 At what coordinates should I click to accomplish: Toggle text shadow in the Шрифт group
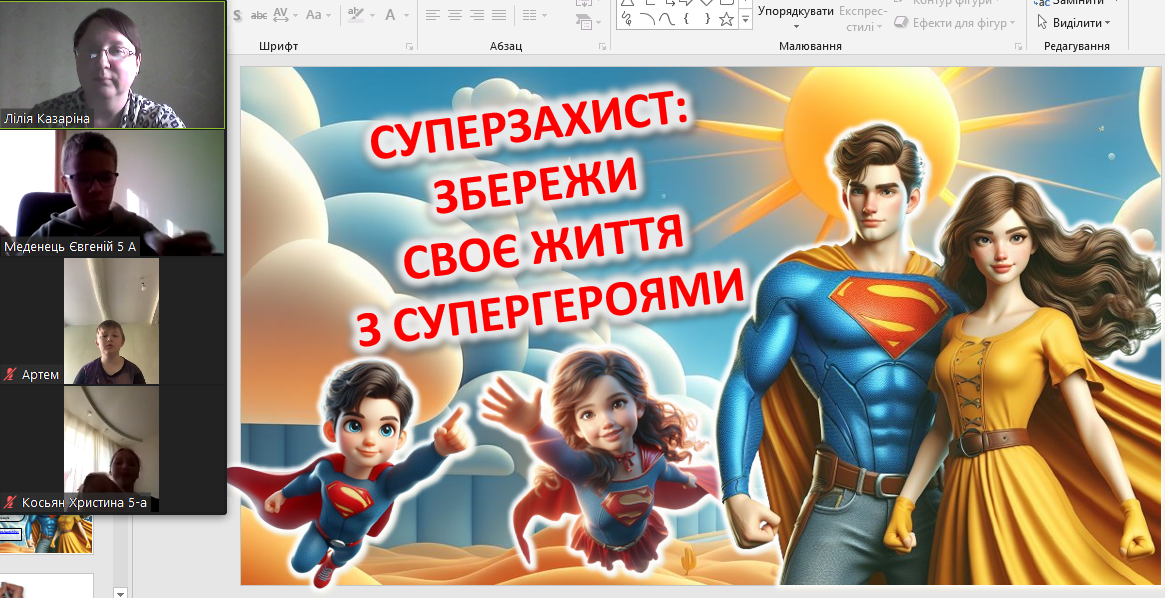click(238, 15)
